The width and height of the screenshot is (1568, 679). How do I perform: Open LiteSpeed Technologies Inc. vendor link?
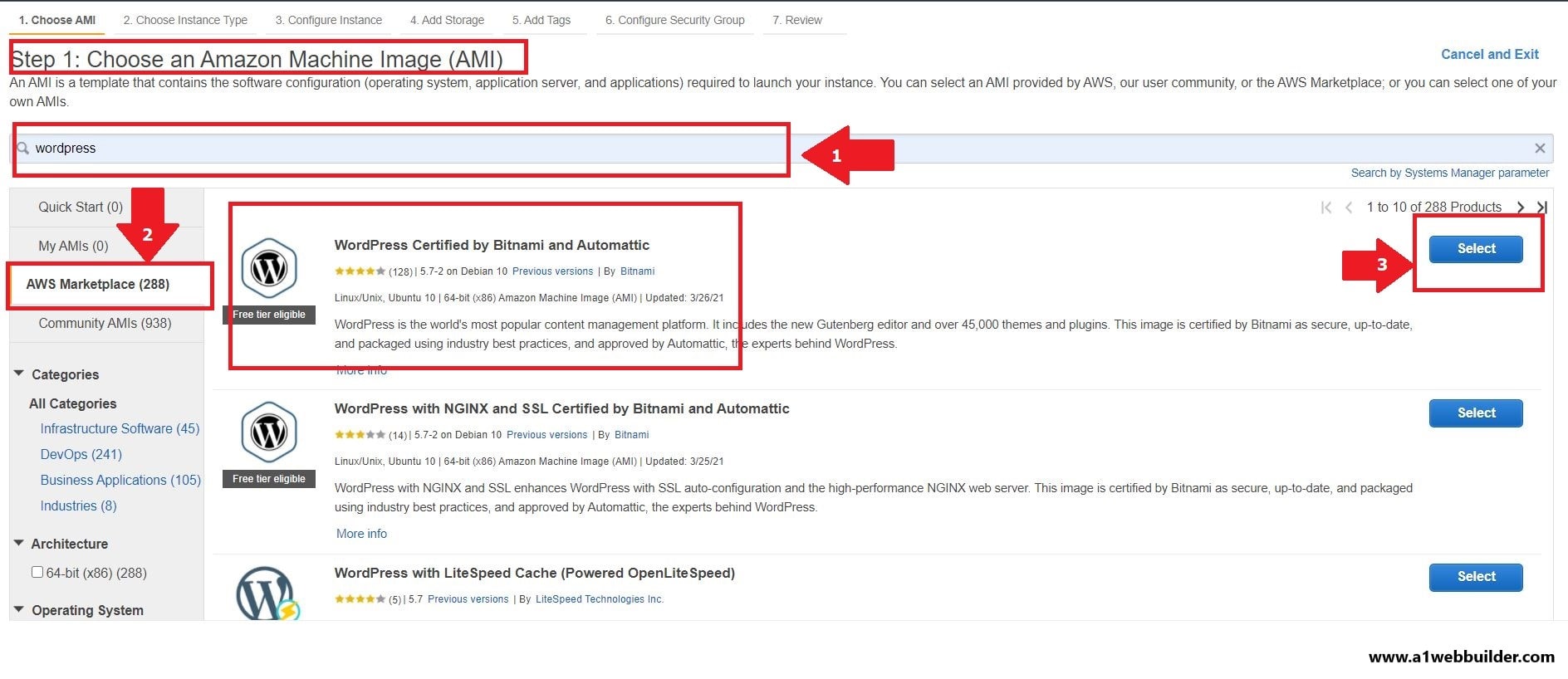pyautogui.click(x=600, y=599)
